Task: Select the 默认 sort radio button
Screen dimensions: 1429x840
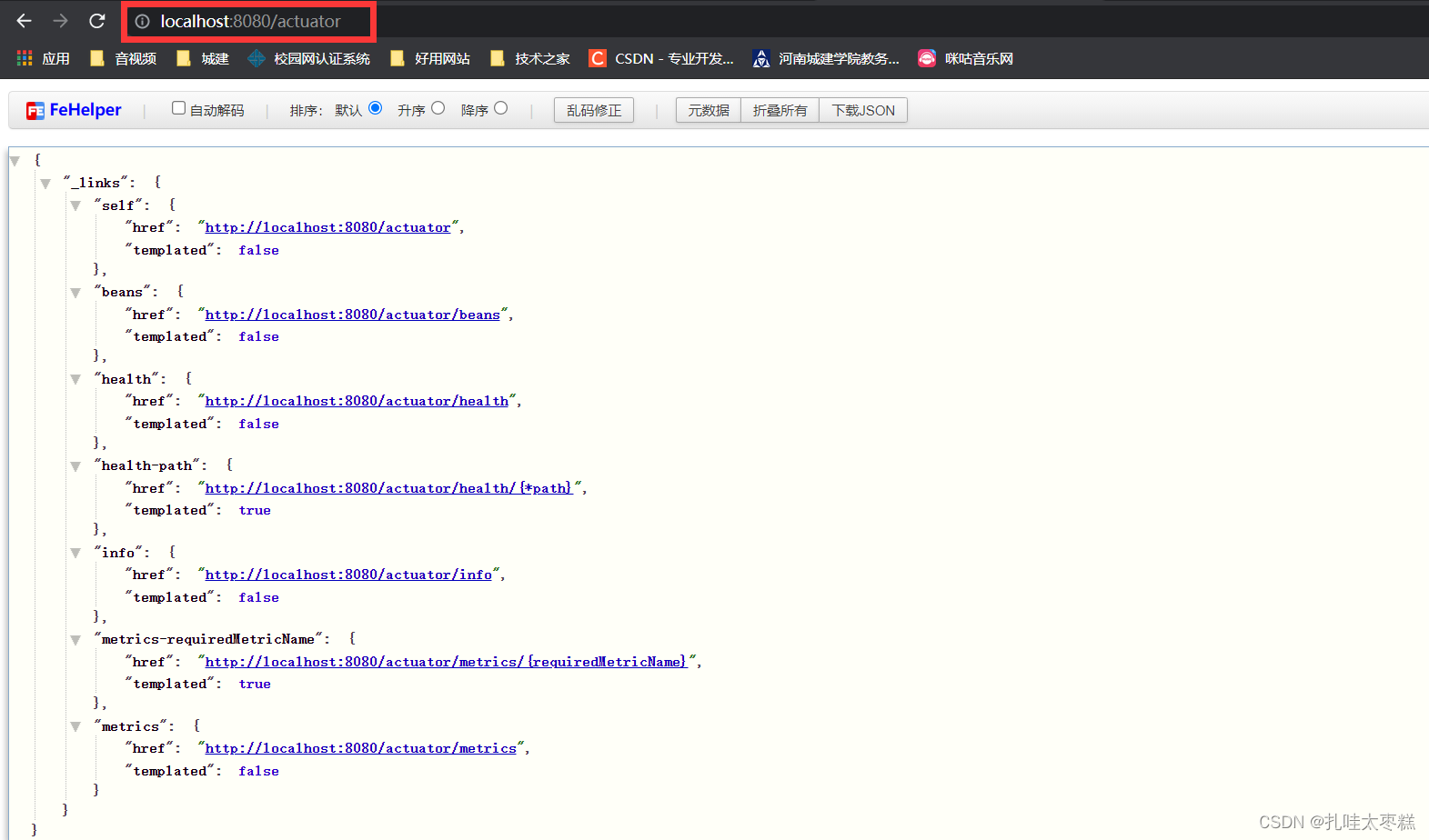Action: [375, 108]
